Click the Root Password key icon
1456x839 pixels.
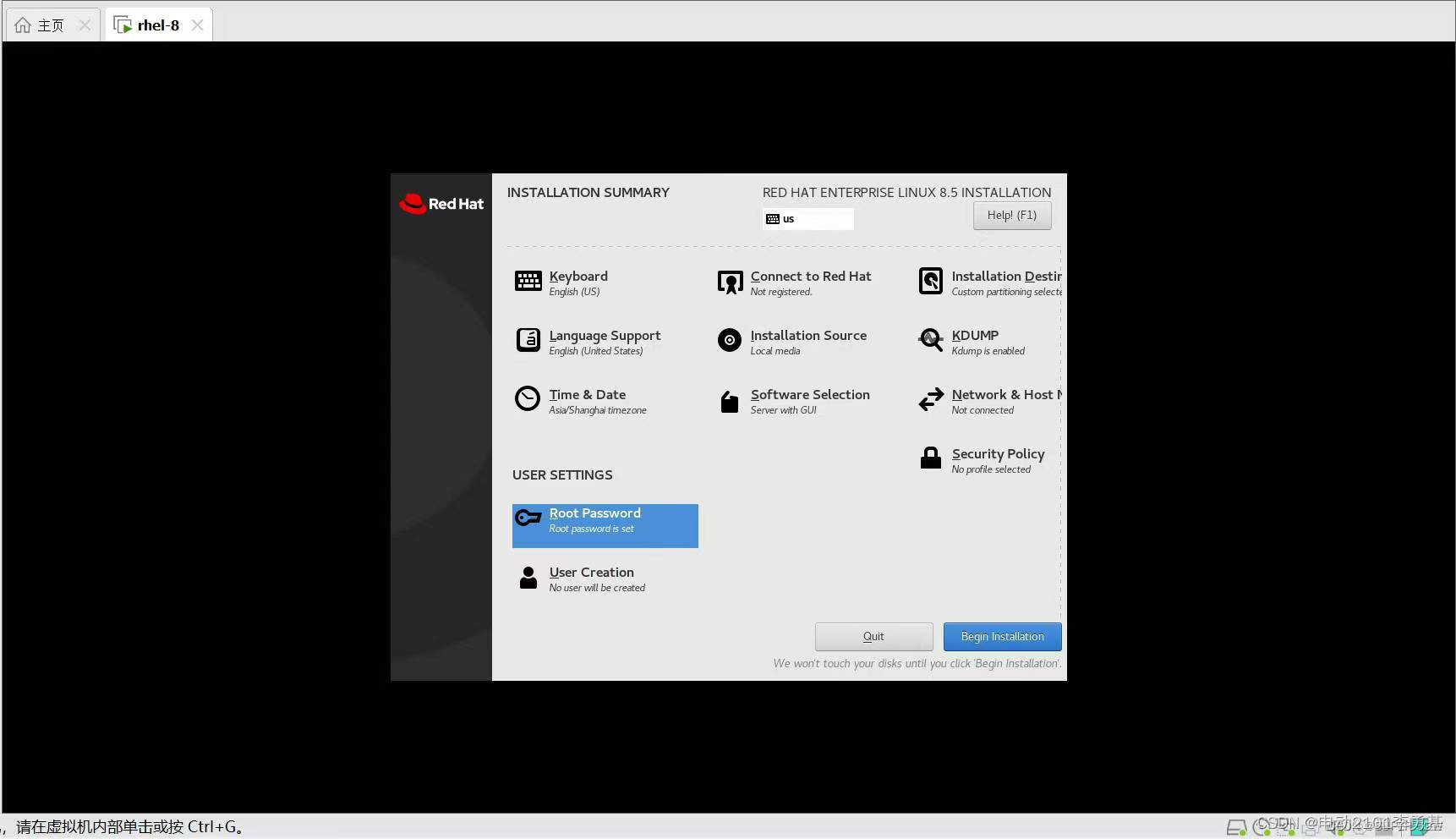(528, 517)
